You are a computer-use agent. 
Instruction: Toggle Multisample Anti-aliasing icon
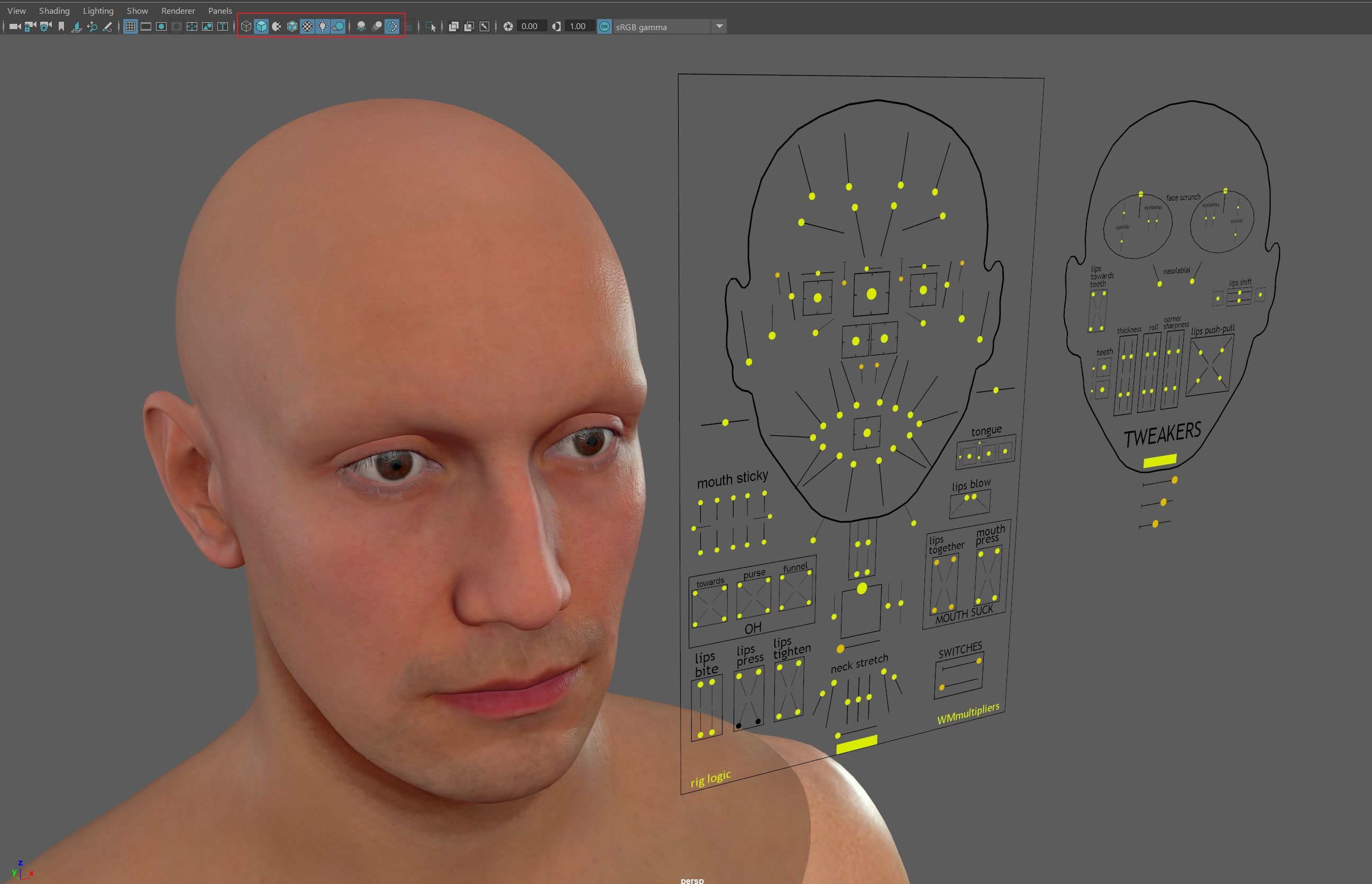tap(392, 26)
